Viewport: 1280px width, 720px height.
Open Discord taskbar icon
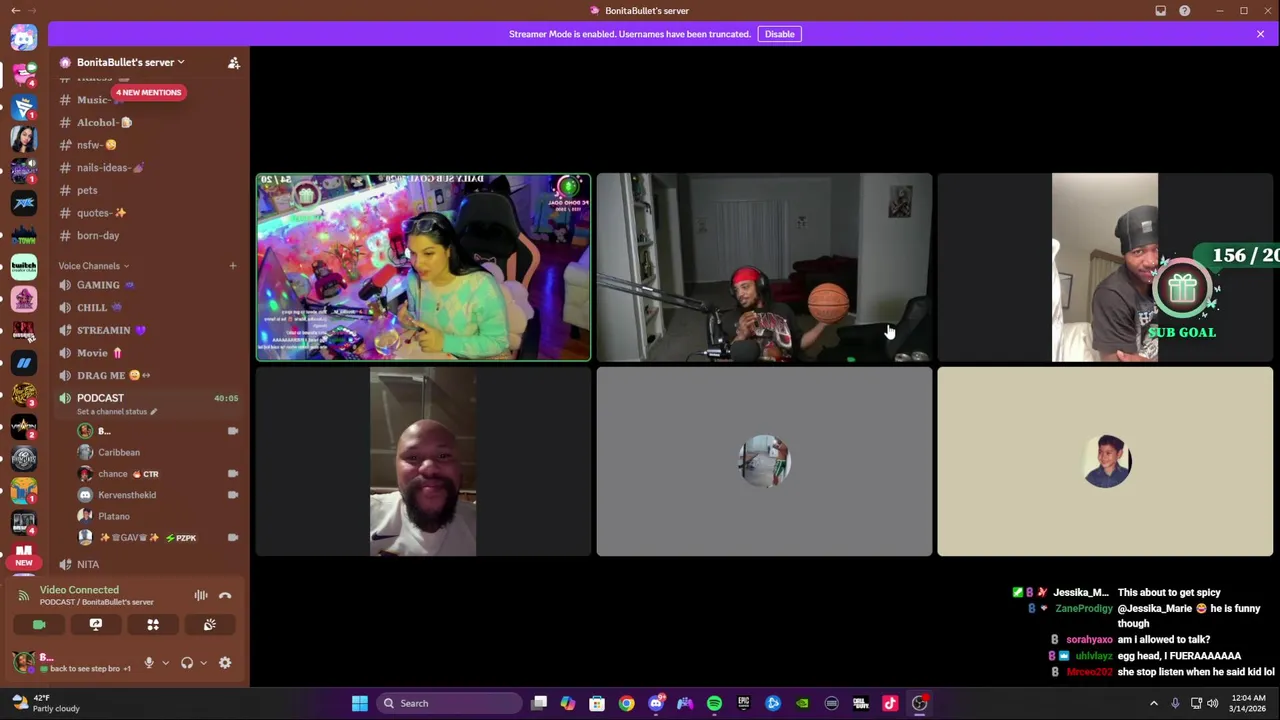(656, 703)
